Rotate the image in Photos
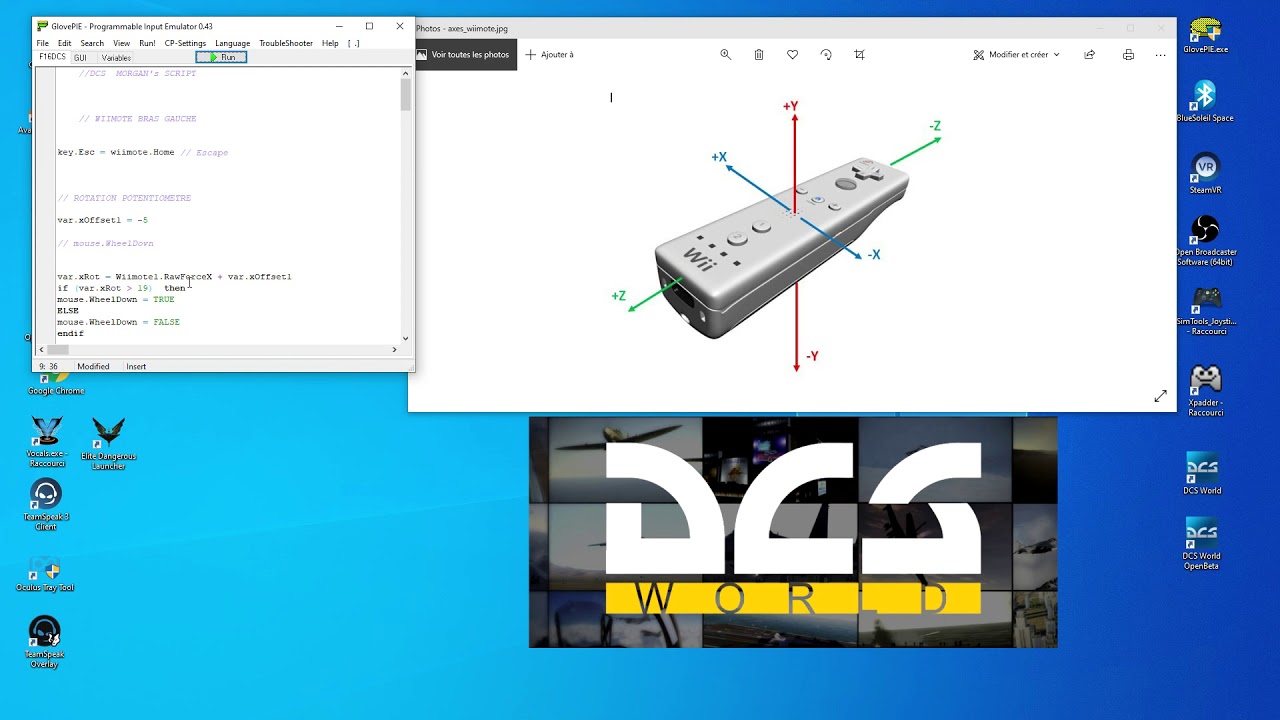Image resolution: width=1280 pixels, height=720 pixels. 826,55
